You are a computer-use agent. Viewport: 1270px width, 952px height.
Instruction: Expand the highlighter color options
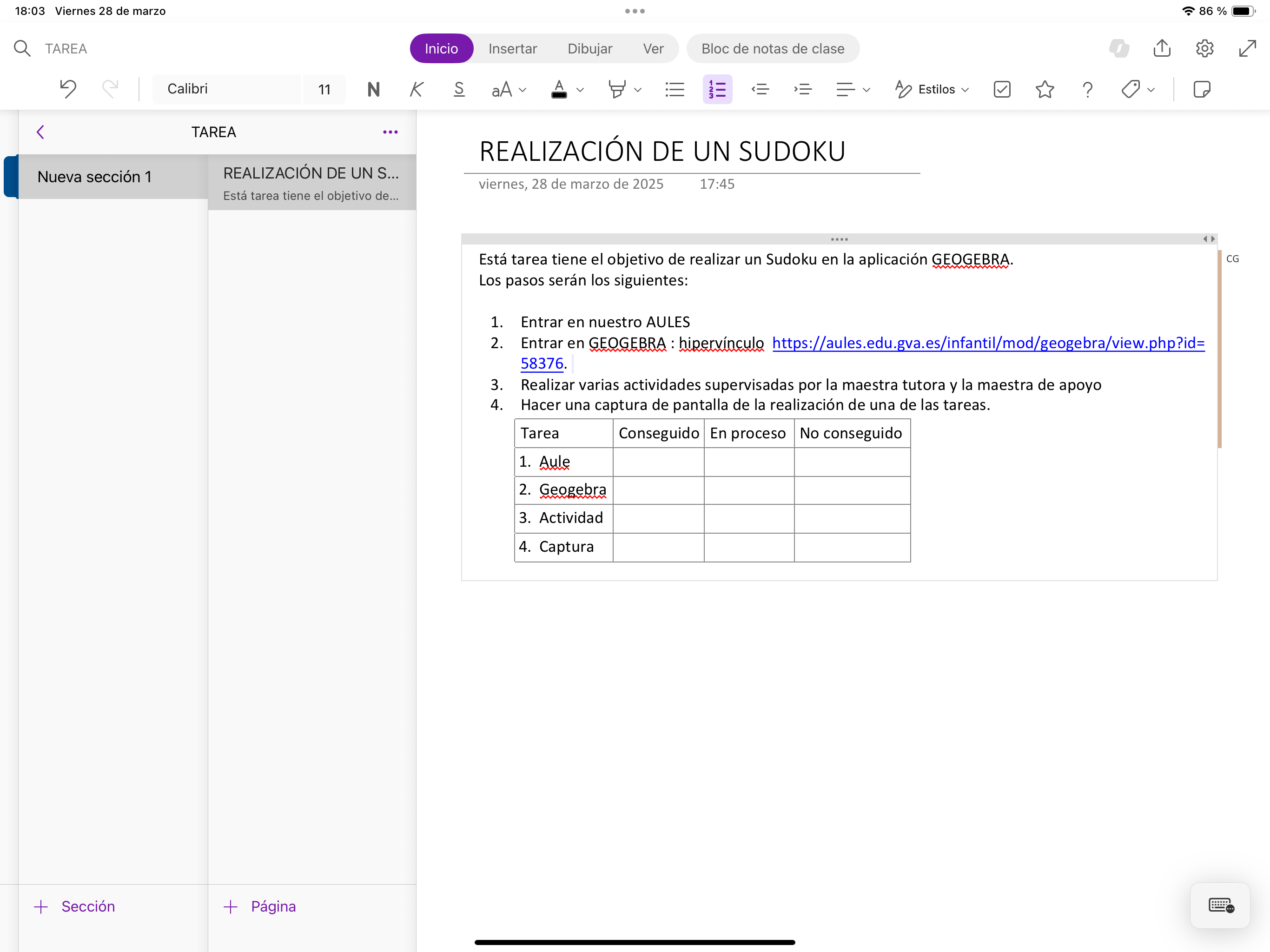tap(638, 90)
